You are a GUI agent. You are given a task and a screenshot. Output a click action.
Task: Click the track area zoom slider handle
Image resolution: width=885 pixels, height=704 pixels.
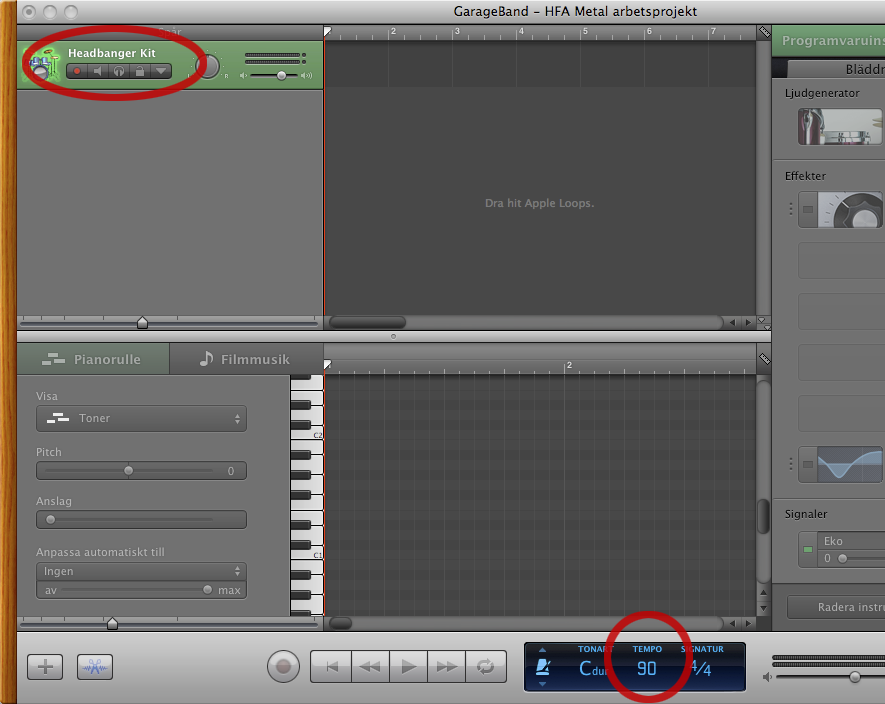(142, 322)
